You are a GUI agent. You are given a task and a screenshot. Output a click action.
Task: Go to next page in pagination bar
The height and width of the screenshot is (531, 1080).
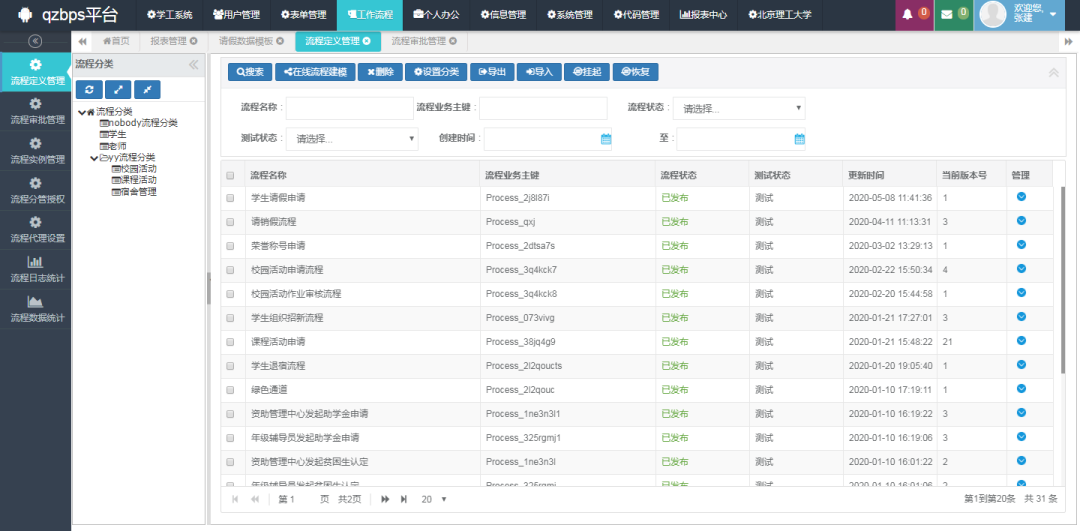pyautogui.click(x=385, y=498)
